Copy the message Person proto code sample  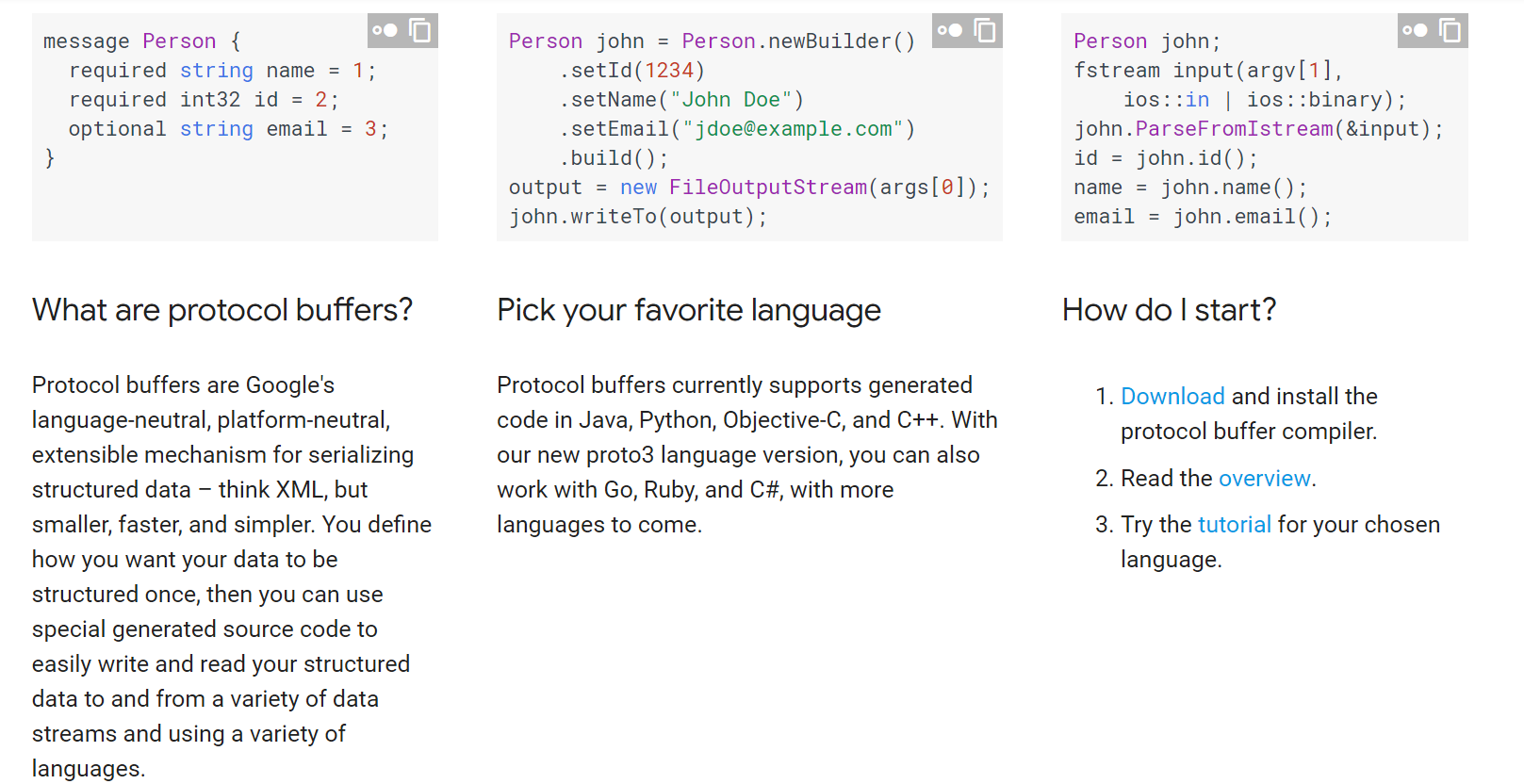[x=420, y=30]
